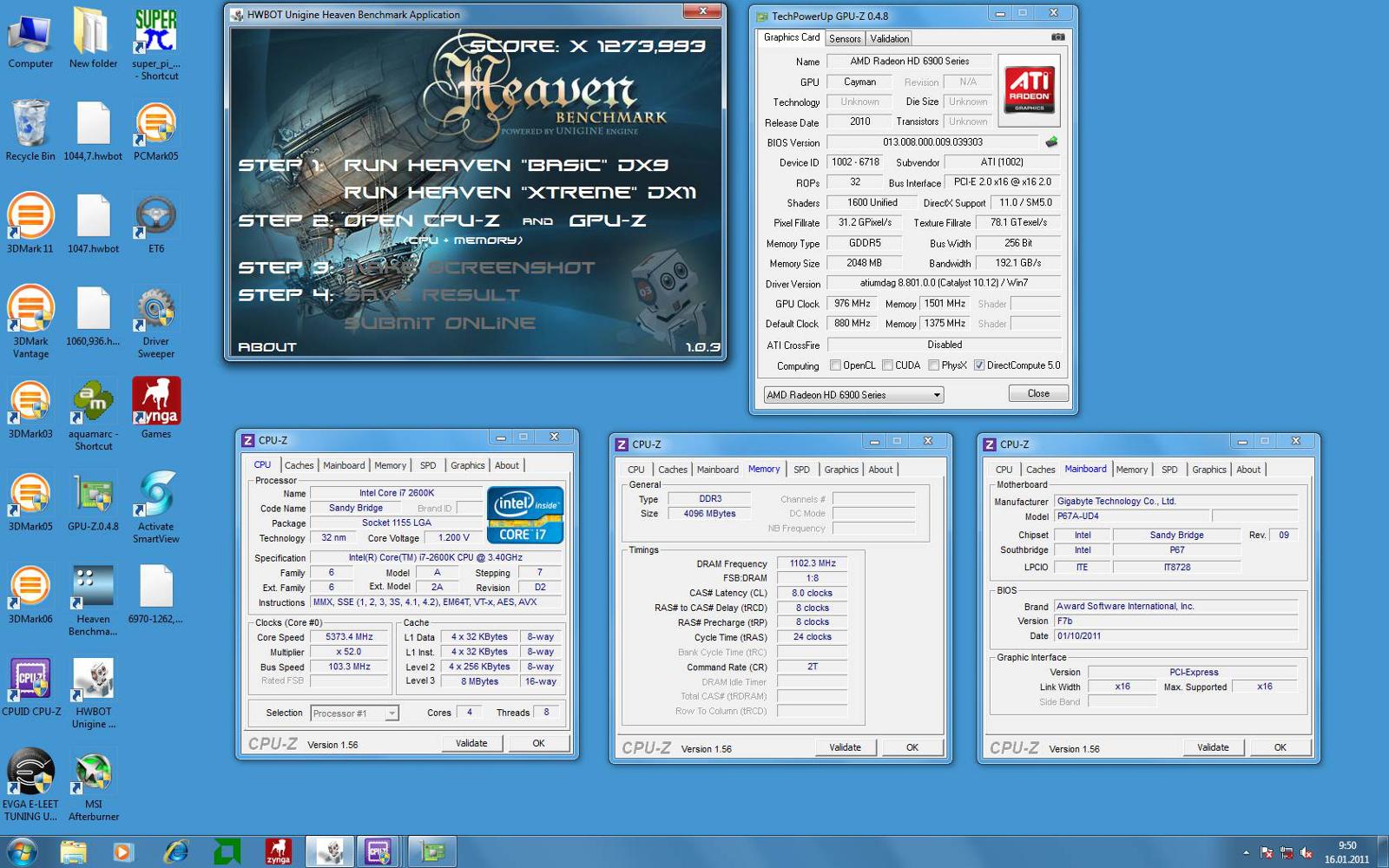Open About tab in middle CPU-Z window

tap(880, 470)
